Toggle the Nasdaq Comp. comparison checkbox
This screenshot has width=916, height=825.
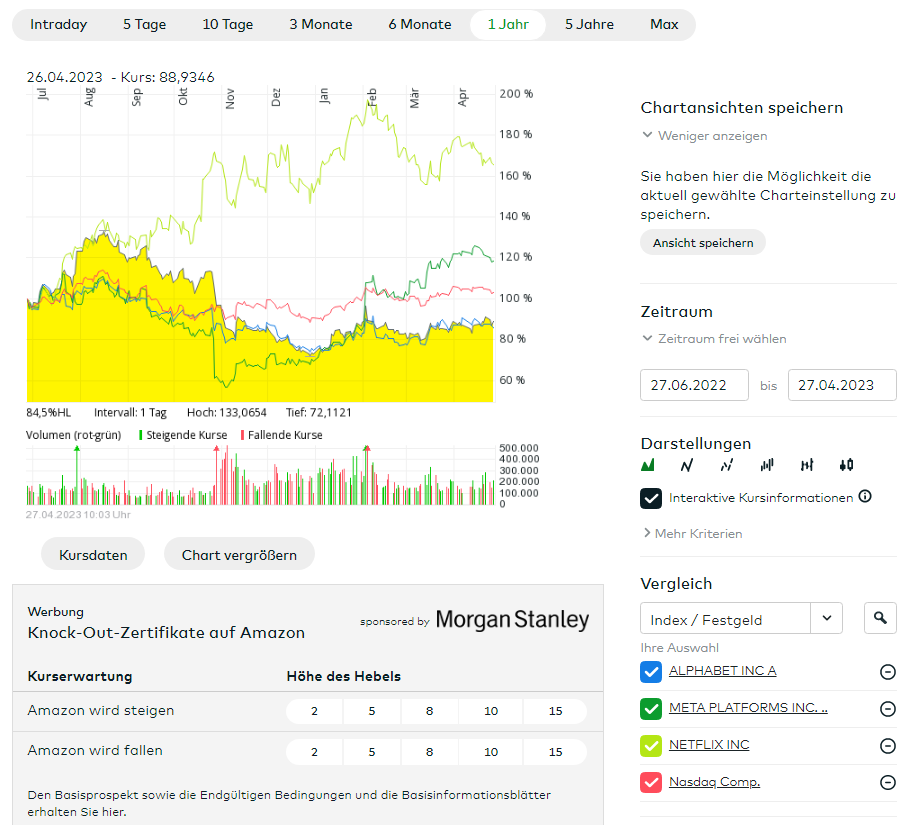click(x=651, y=782)
